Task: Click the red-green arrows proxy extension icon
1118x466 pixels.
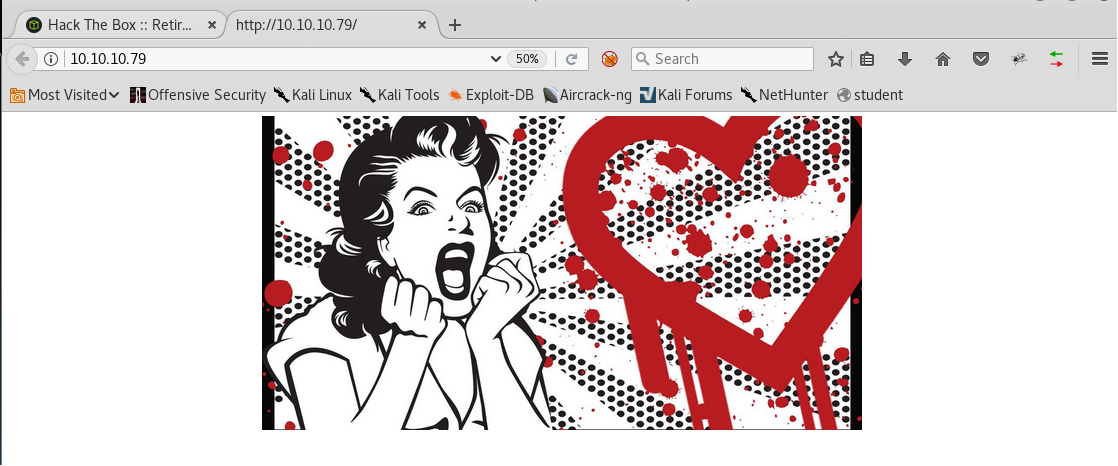Action: point(1056,59)
